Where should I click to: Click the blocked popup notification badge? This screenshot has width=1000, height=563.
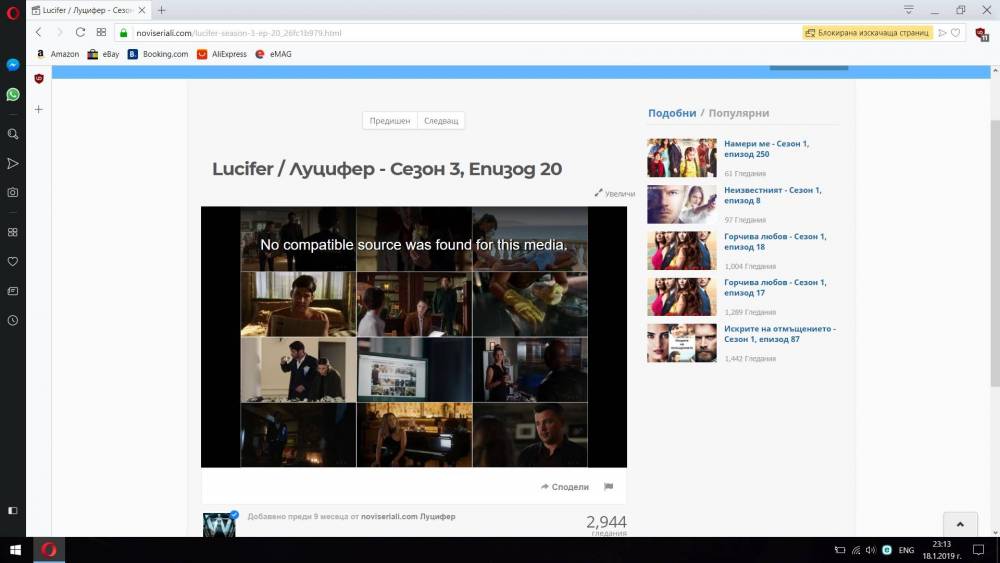pos(867,33)
